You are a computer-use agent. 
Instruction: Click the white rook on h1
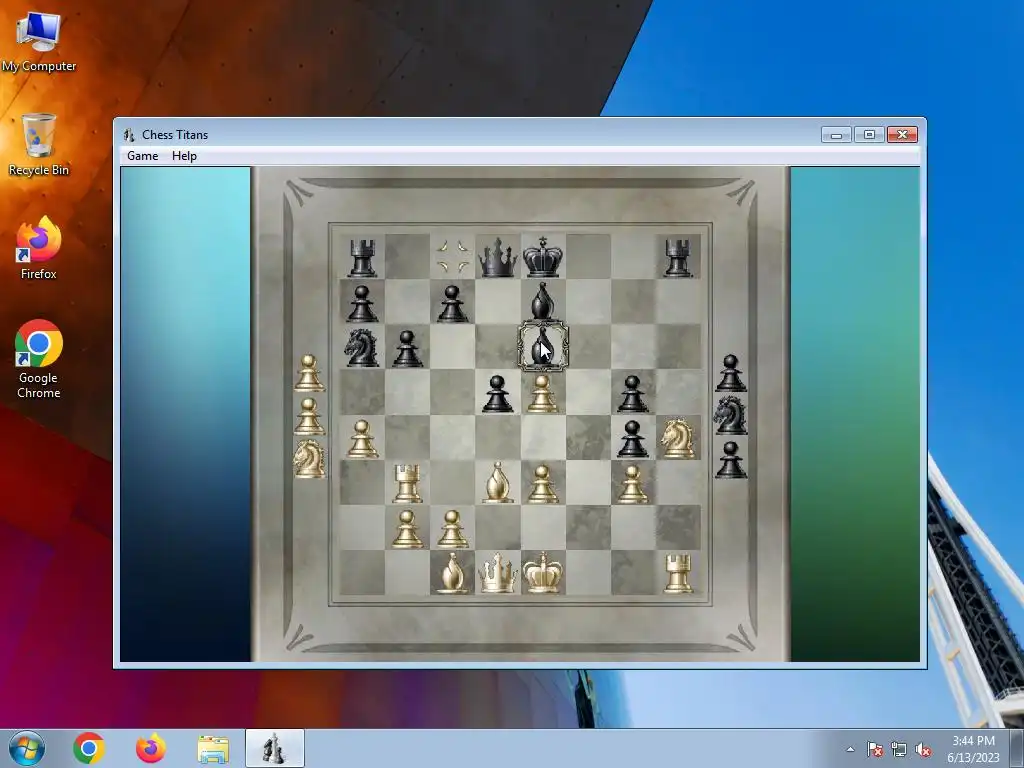point(678,573)
